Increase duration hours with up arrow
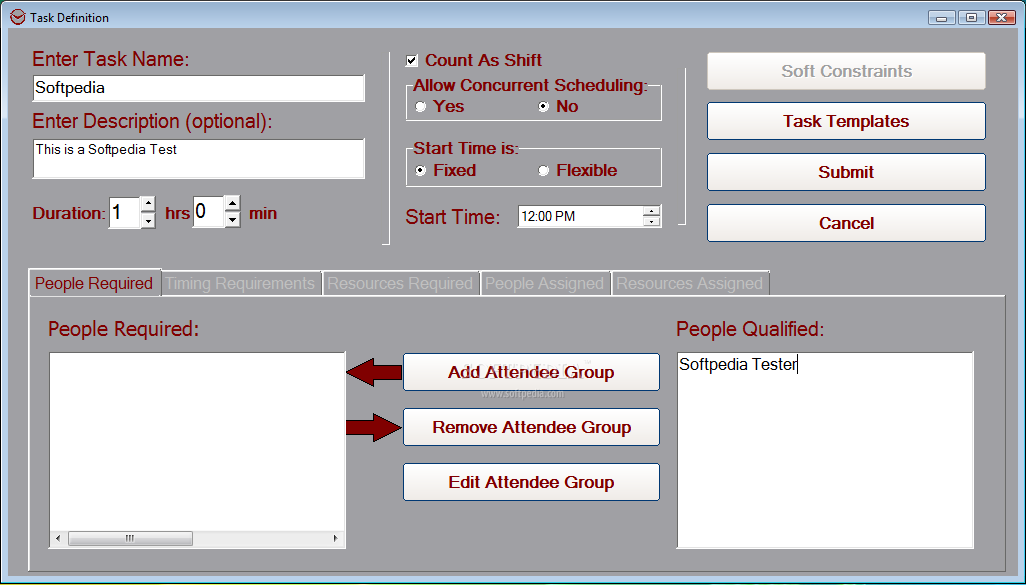Screen dimensions: 1026x585 click(149, 204)
